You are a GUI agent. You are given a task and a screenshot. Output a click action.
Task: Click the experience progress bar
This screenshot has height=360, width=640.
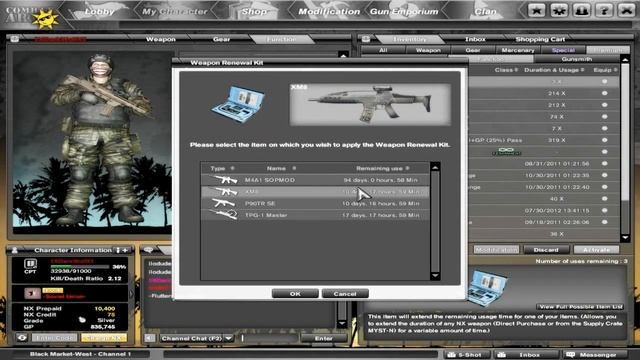click(80, 267)
